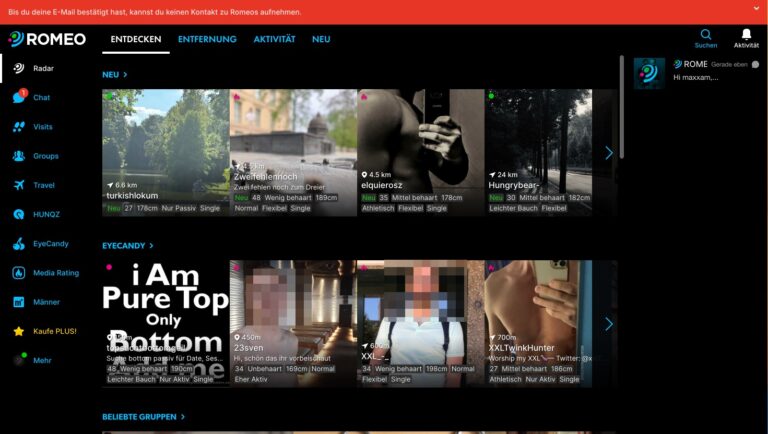Viewport: 768px width, 434px height.
Task: Click the page vertical scrollbar
Action: pos(622,107)
